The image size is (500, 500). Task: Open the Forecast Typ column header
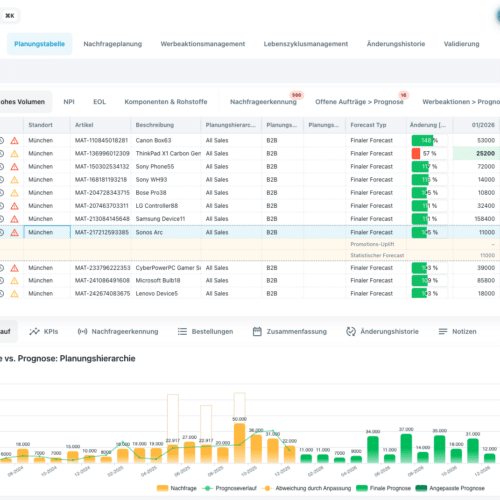(x=368, y=125)
